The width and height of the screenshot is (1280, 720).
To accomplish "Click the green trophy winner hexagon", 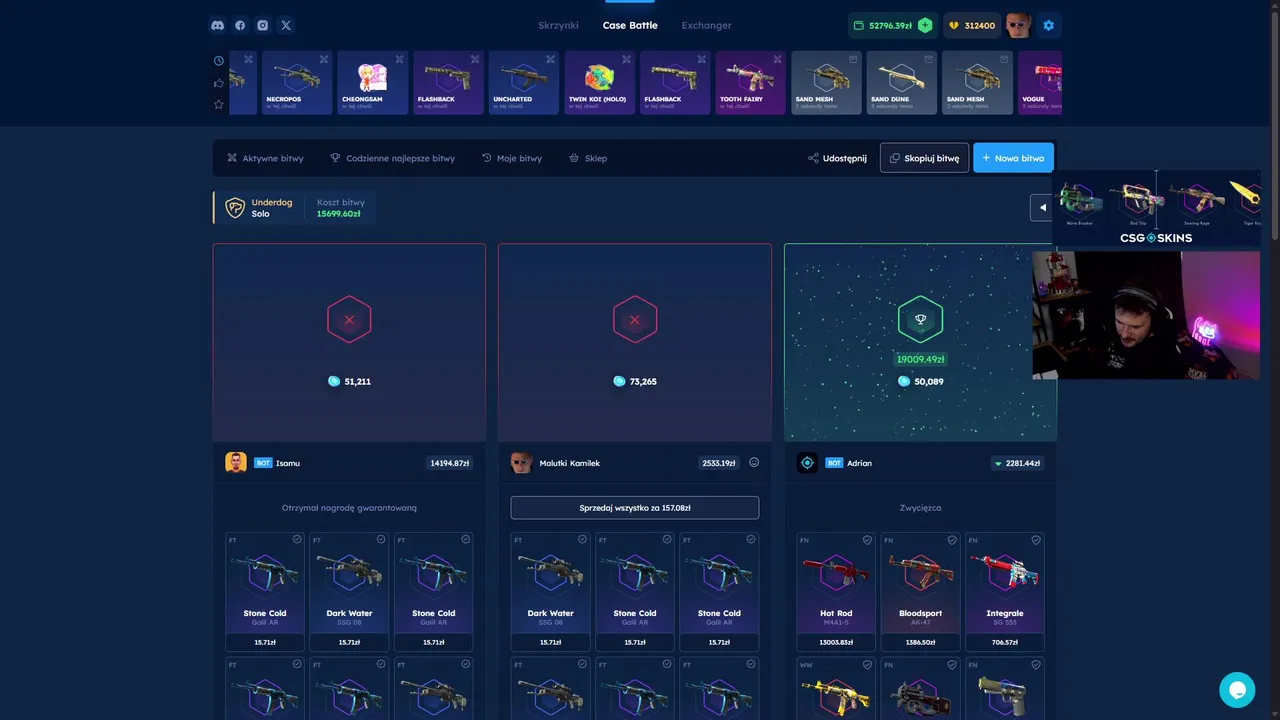I will coord(920,320).
